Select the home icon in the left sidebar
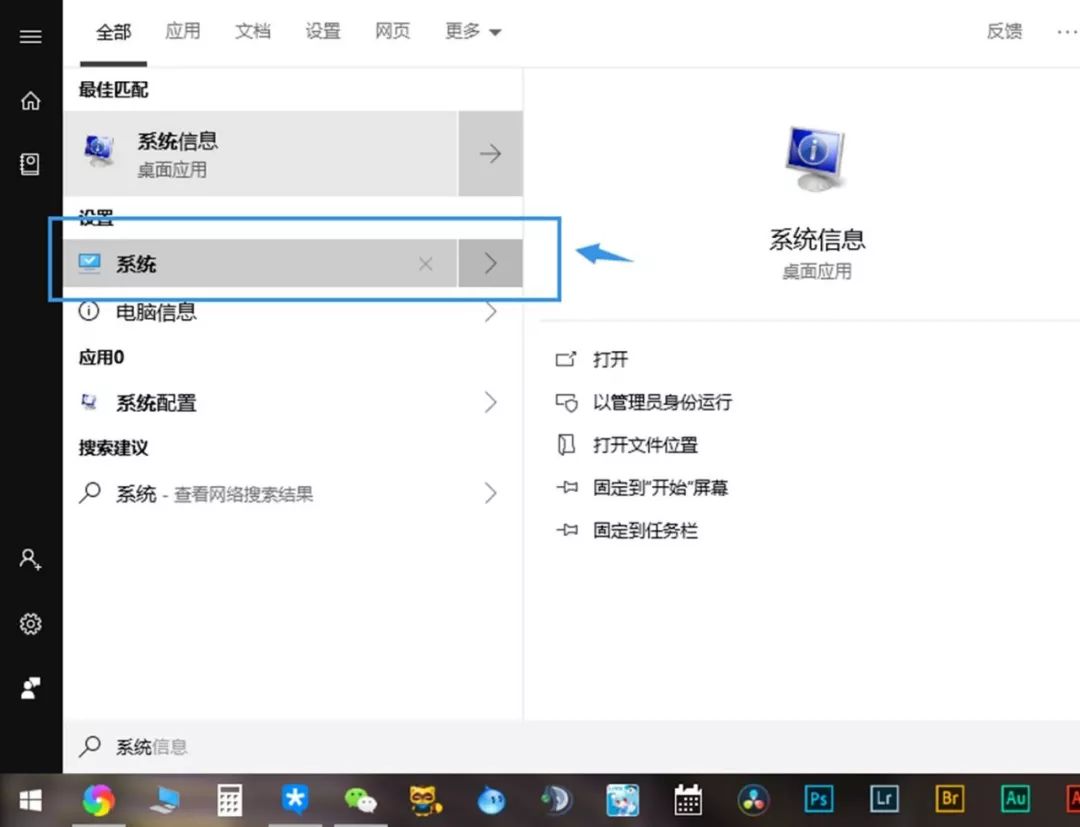The image size is (1080, 827). coord(30,100)
